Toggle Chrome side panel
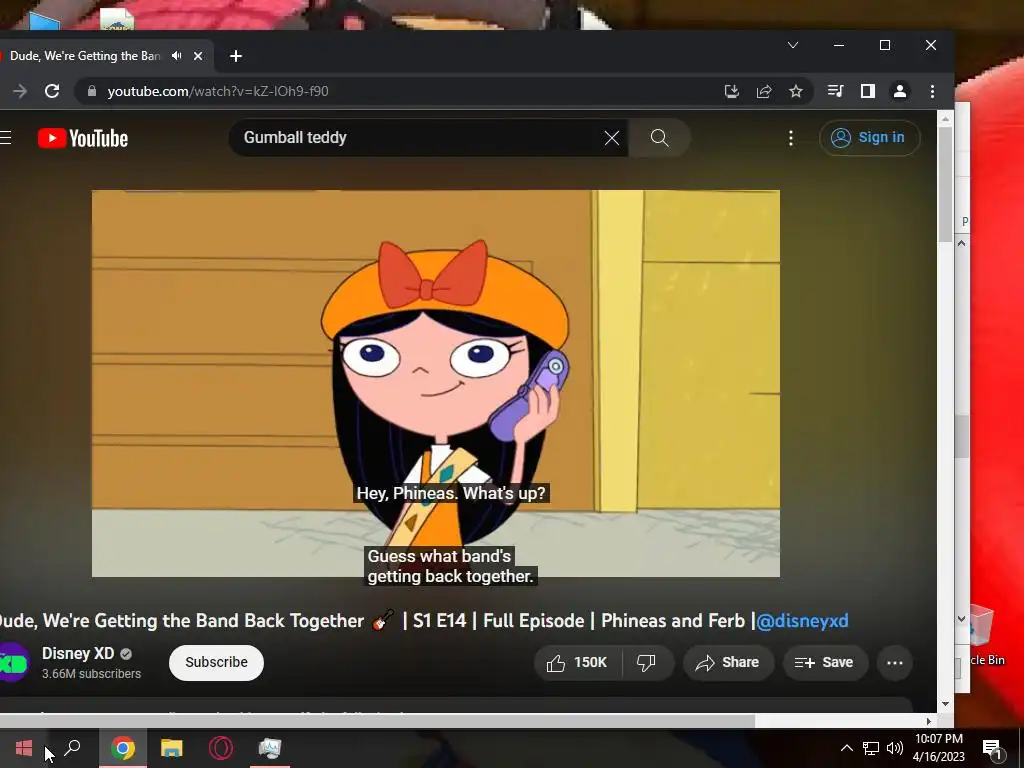 [x=867, y=91]
